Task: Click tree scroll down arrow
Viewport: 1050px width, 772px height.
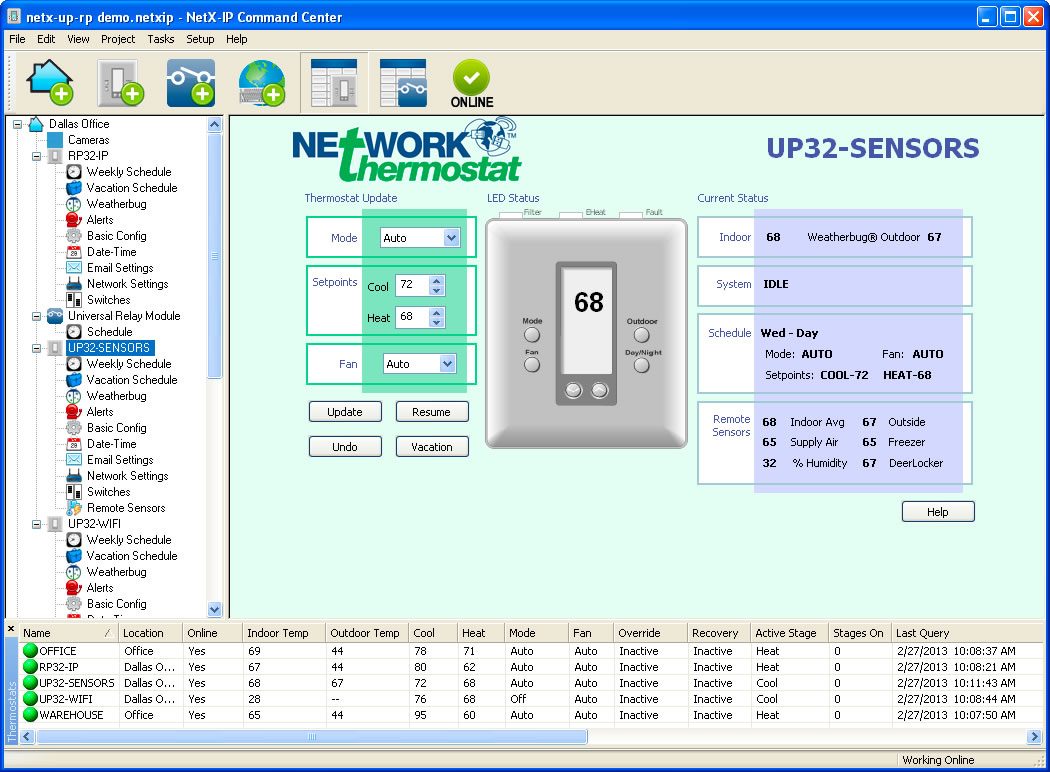Action: [x=214, y=609]
